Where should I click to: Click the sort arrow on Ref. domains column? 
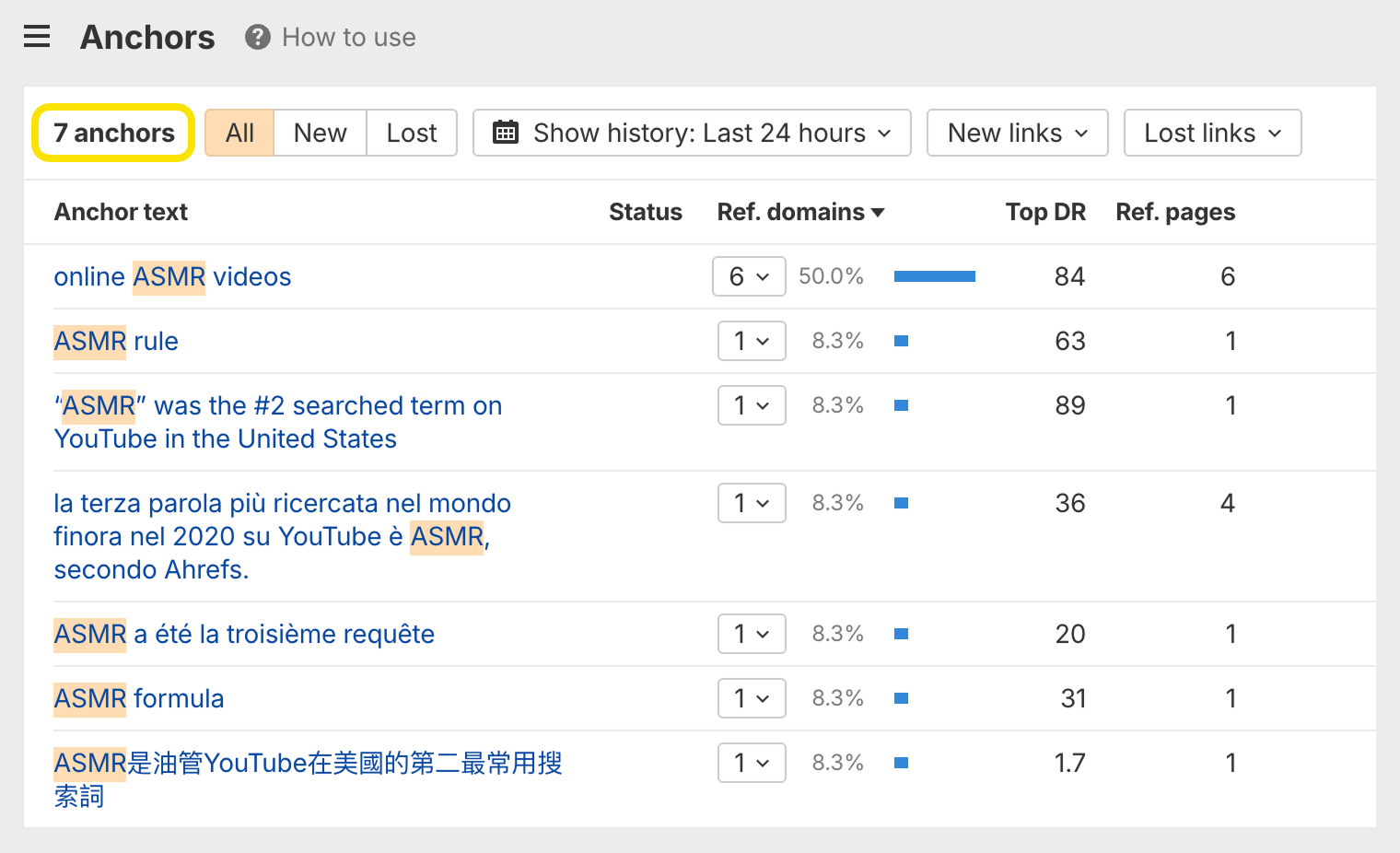pyautogui.click(x=879, y=212)
